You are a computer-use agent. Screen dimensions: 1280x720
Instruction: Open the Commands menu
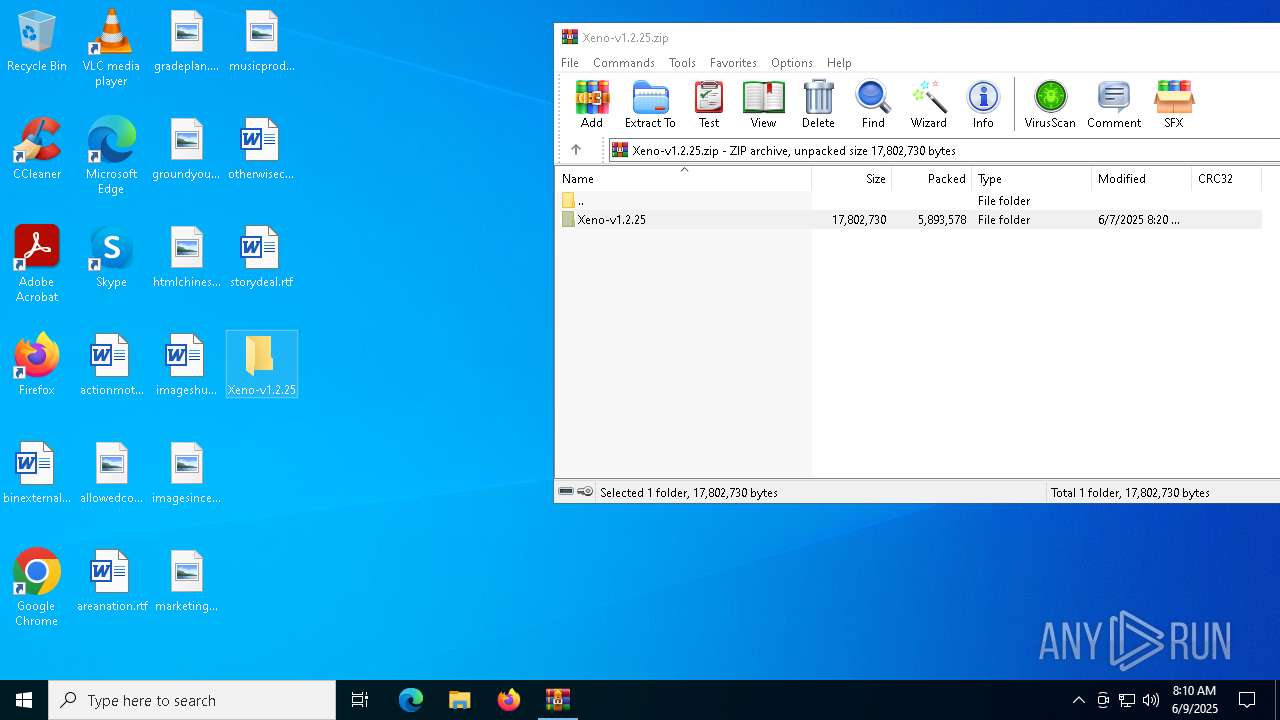pyautogui.click(x=624, y=62)
